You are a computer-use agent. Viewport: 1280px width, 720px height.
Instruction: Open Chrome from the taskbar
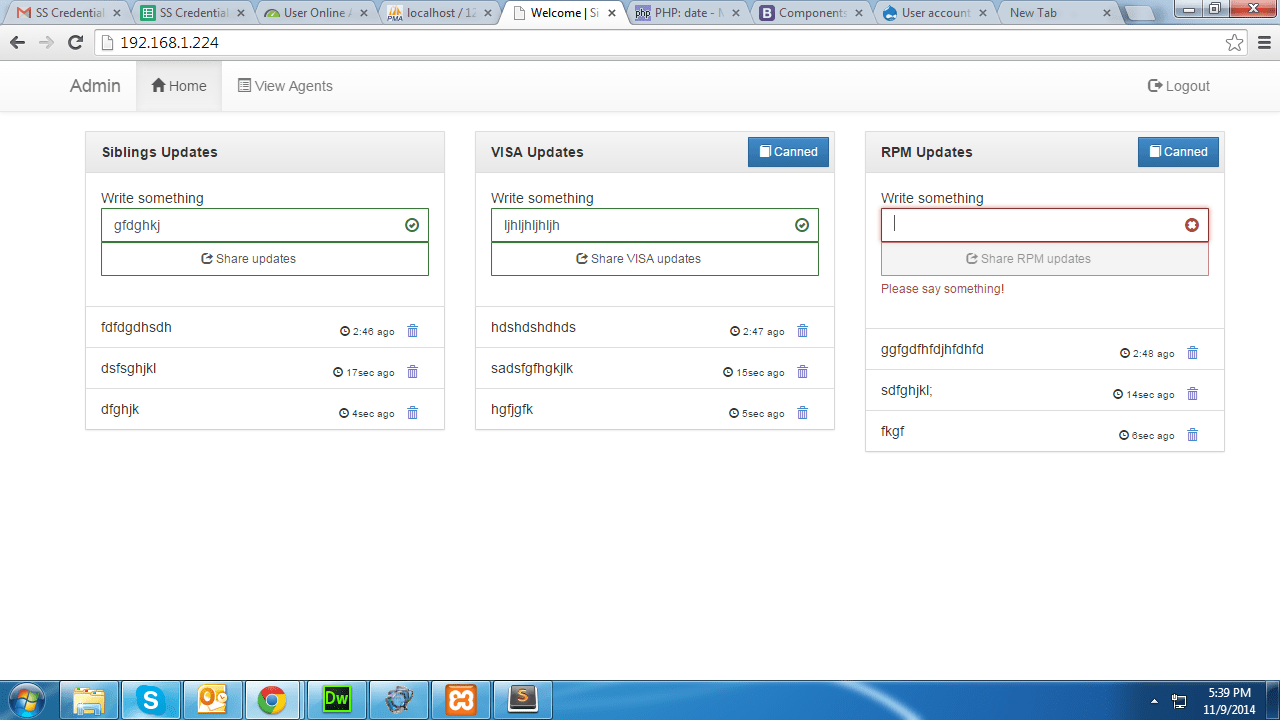pyautogui.click(x=274, y=700)
